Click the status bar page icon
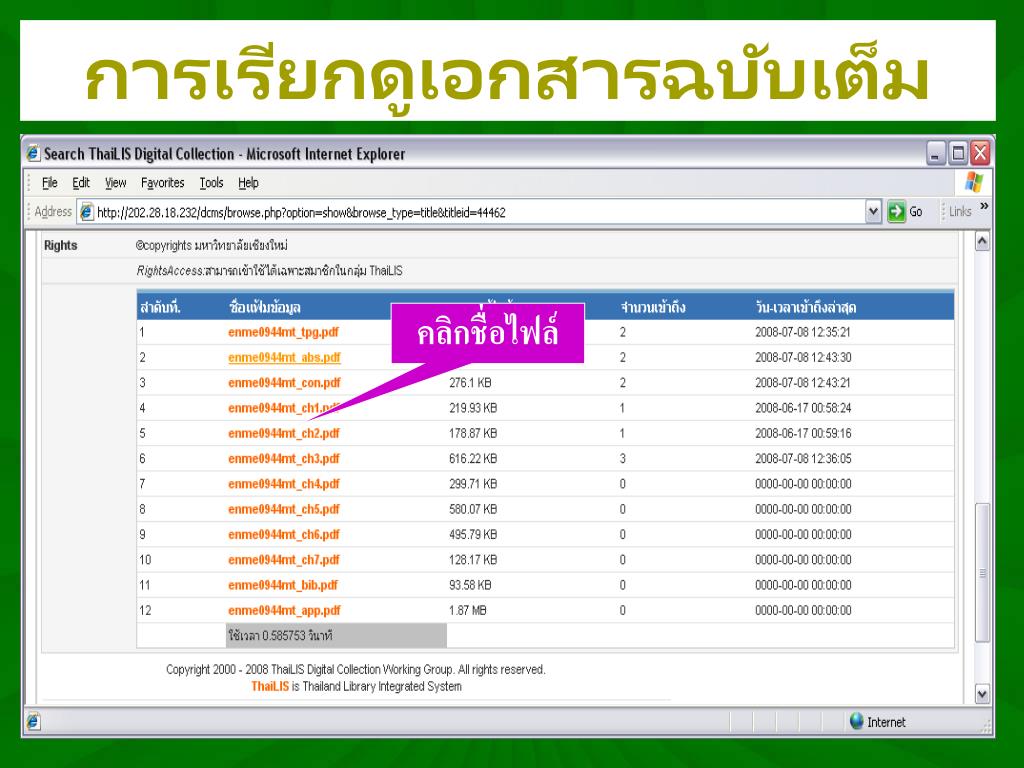This screenshot has height=768, width=1024. [33, 722]
